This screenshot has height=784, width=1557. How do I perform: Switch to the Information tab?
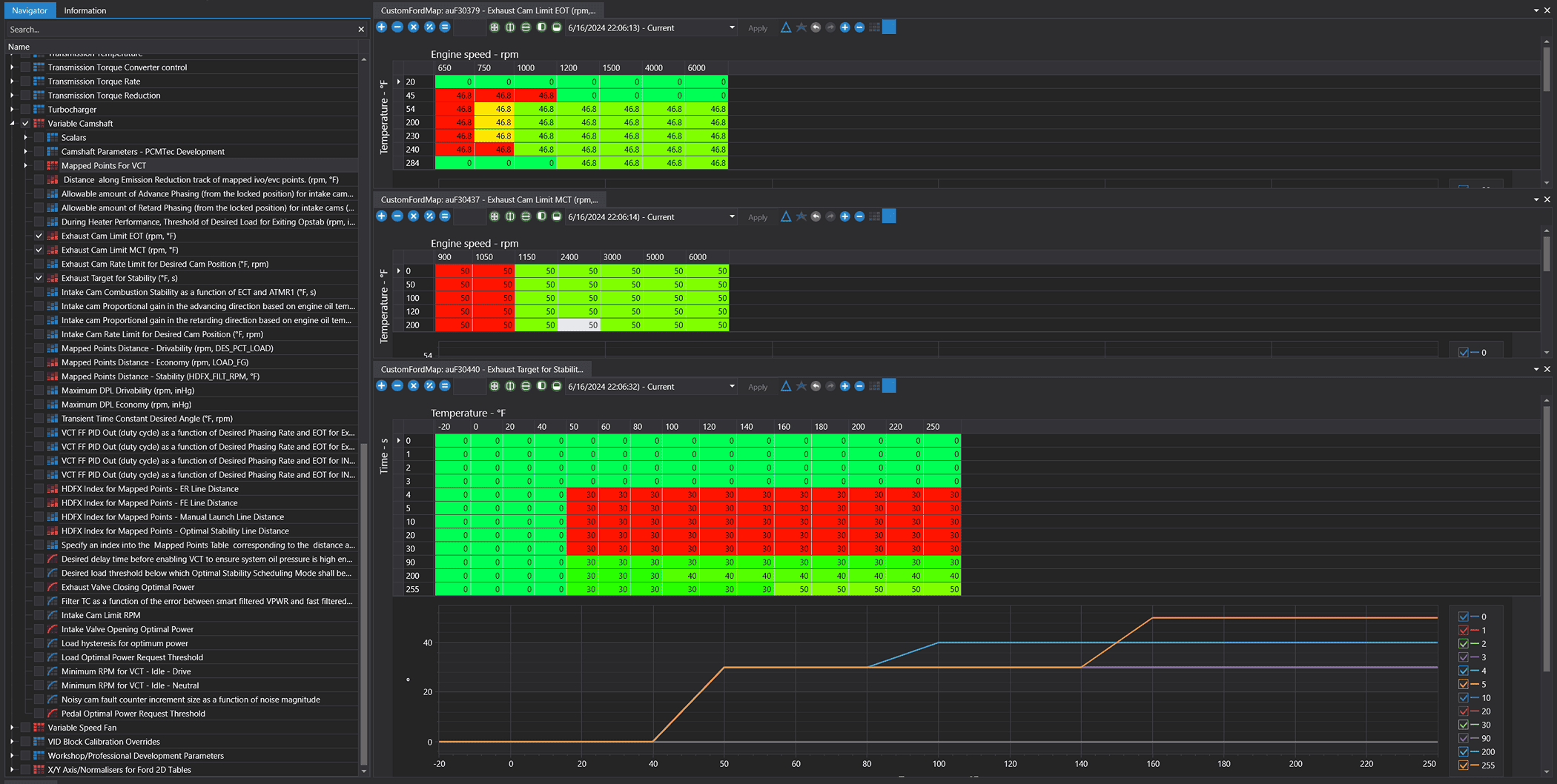[x=85, y=10]
